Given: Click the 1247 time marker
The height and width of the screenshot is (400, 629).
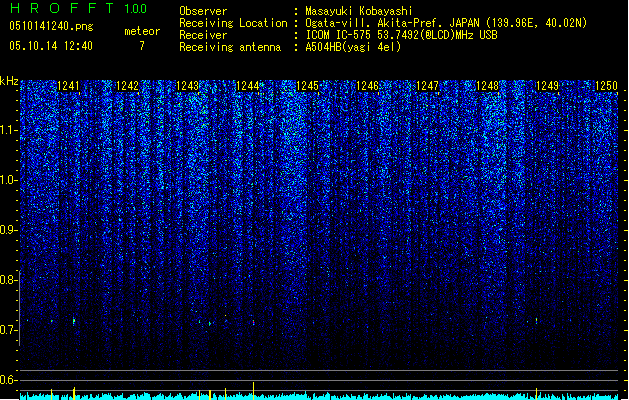Looking at the screenshot, I should click(428, 86).
